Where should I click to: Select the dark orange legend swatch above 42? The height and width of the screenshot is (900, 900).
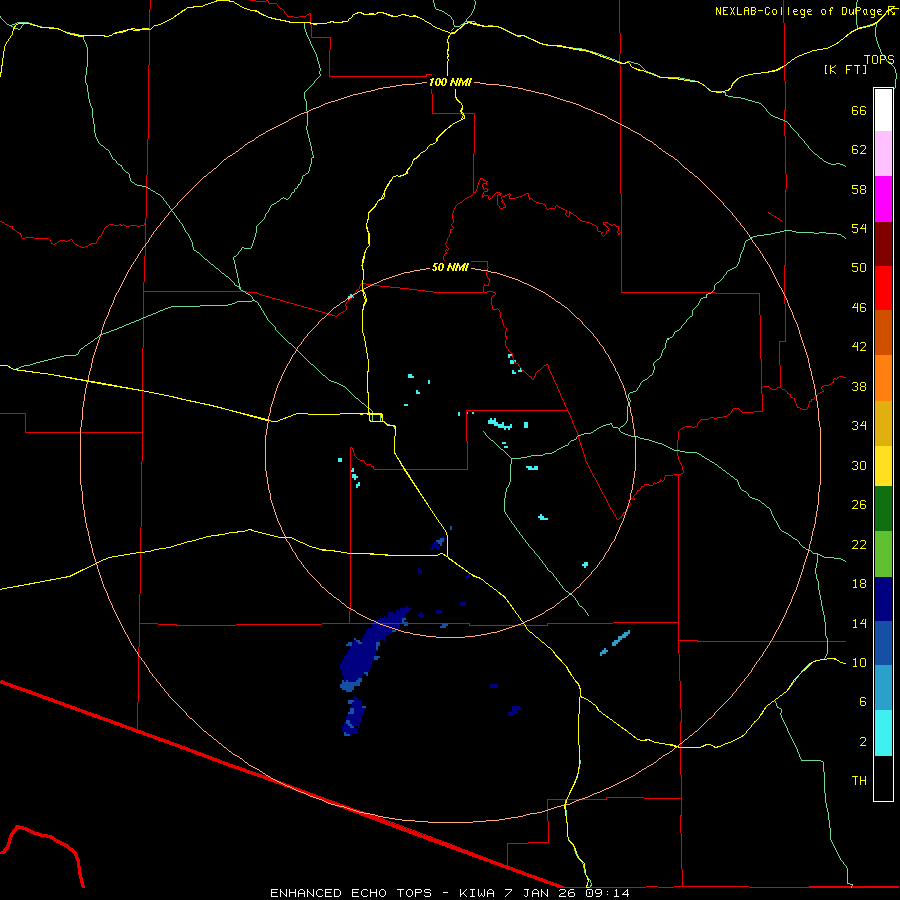(883, 333)
